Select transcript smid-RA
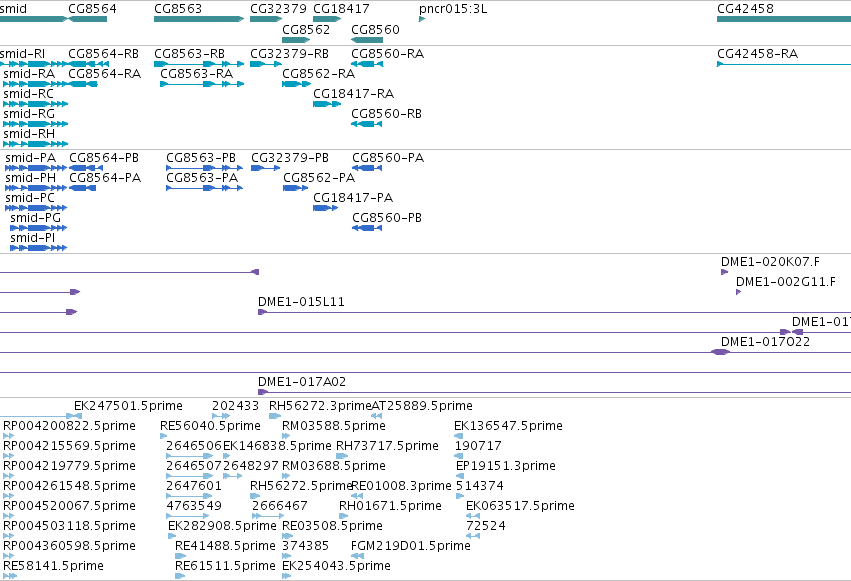851x581 pixels. 29,74
